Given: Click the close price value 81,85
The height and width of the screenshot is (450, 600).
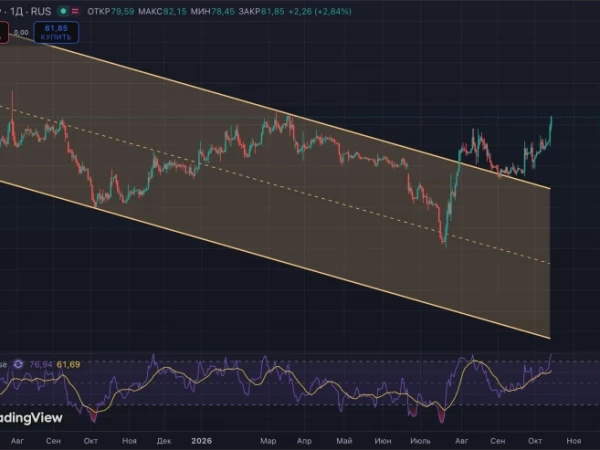Looking at the screenshot, I should [x=273, y=11].
